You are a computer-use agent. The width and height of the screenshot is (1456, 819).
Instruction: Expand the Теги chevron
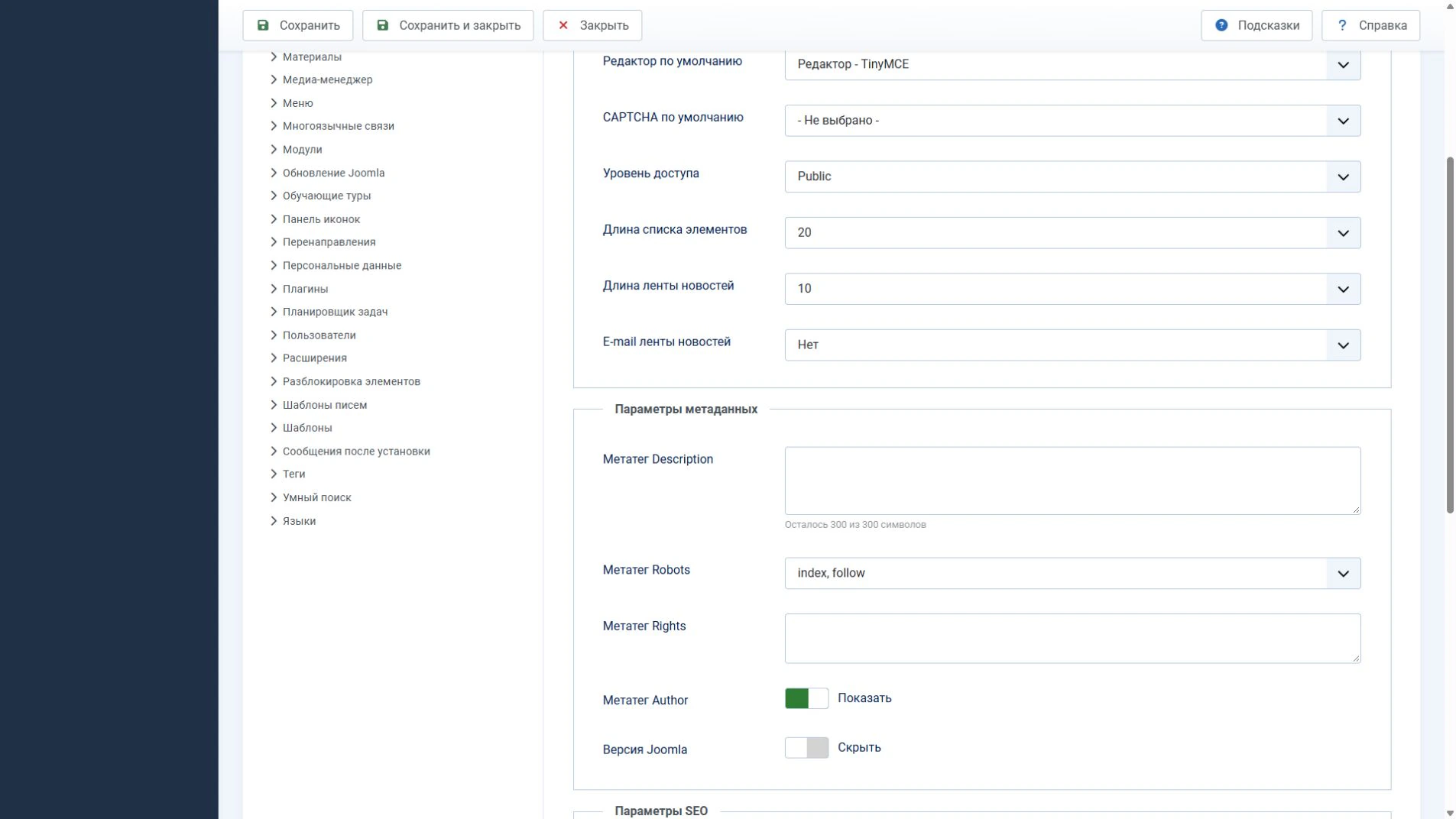pos(274,474)
